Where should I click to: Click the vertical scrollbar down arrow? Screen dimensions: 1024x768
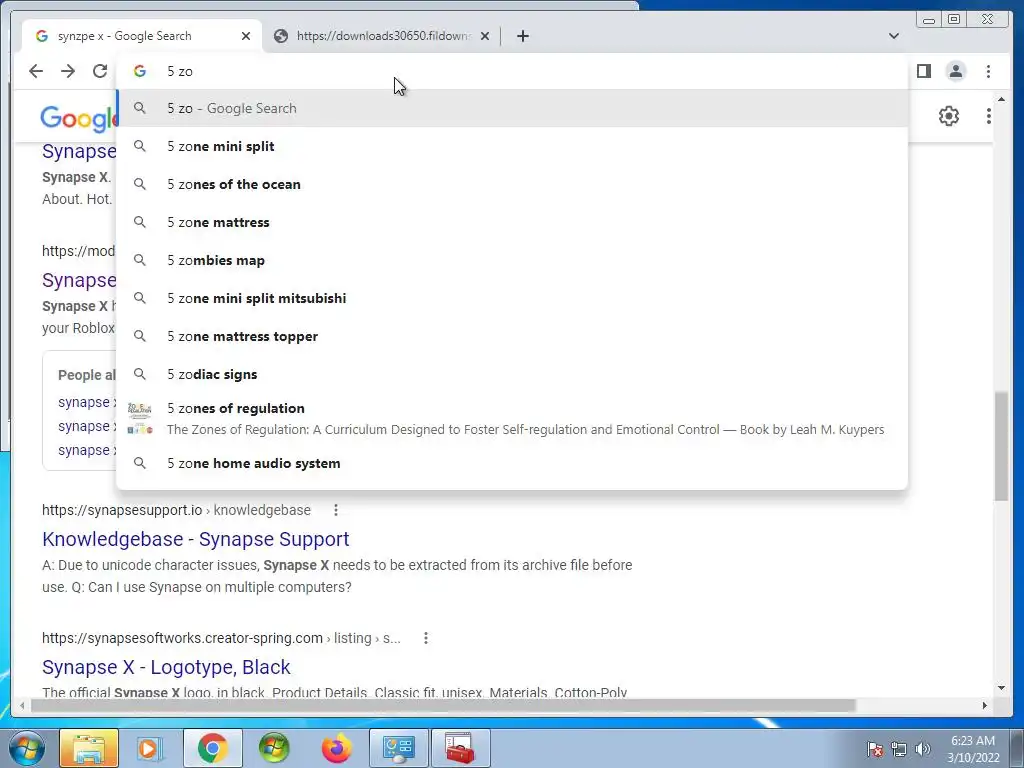coord(1001,688)
